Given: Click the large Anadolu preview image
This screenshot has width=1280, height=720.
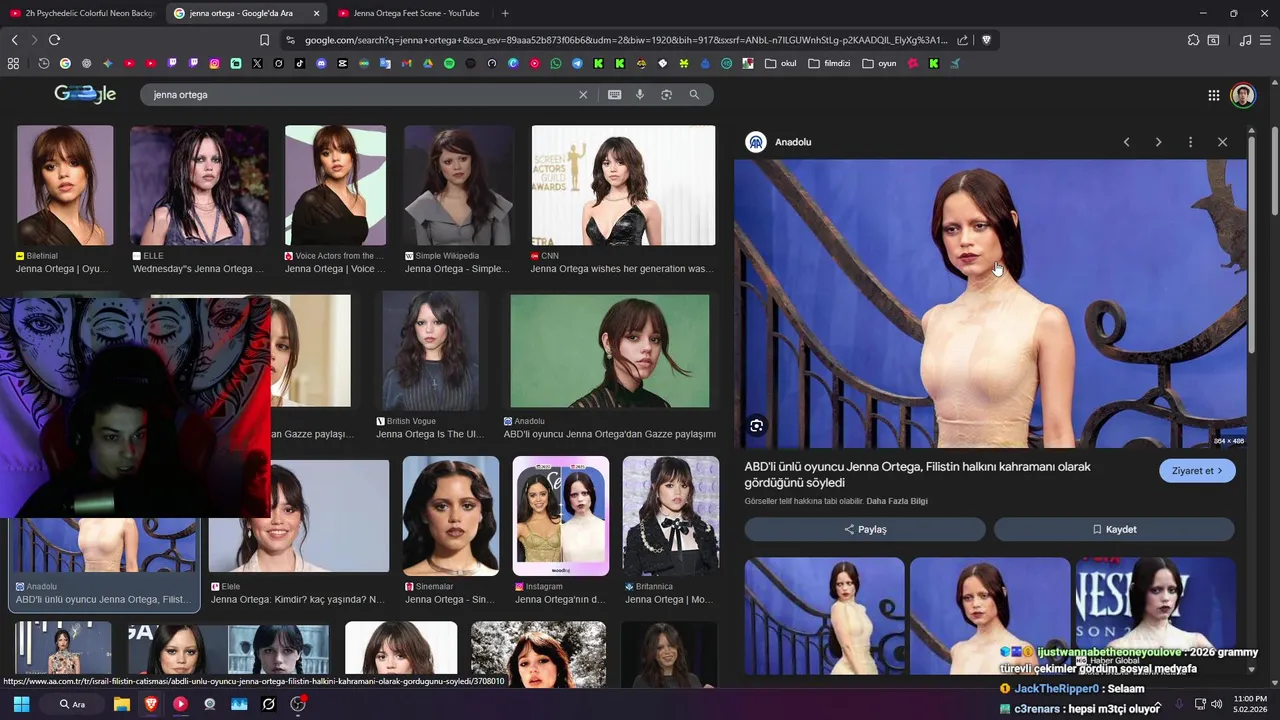Looking at the screenshot, I should [990, 303].
